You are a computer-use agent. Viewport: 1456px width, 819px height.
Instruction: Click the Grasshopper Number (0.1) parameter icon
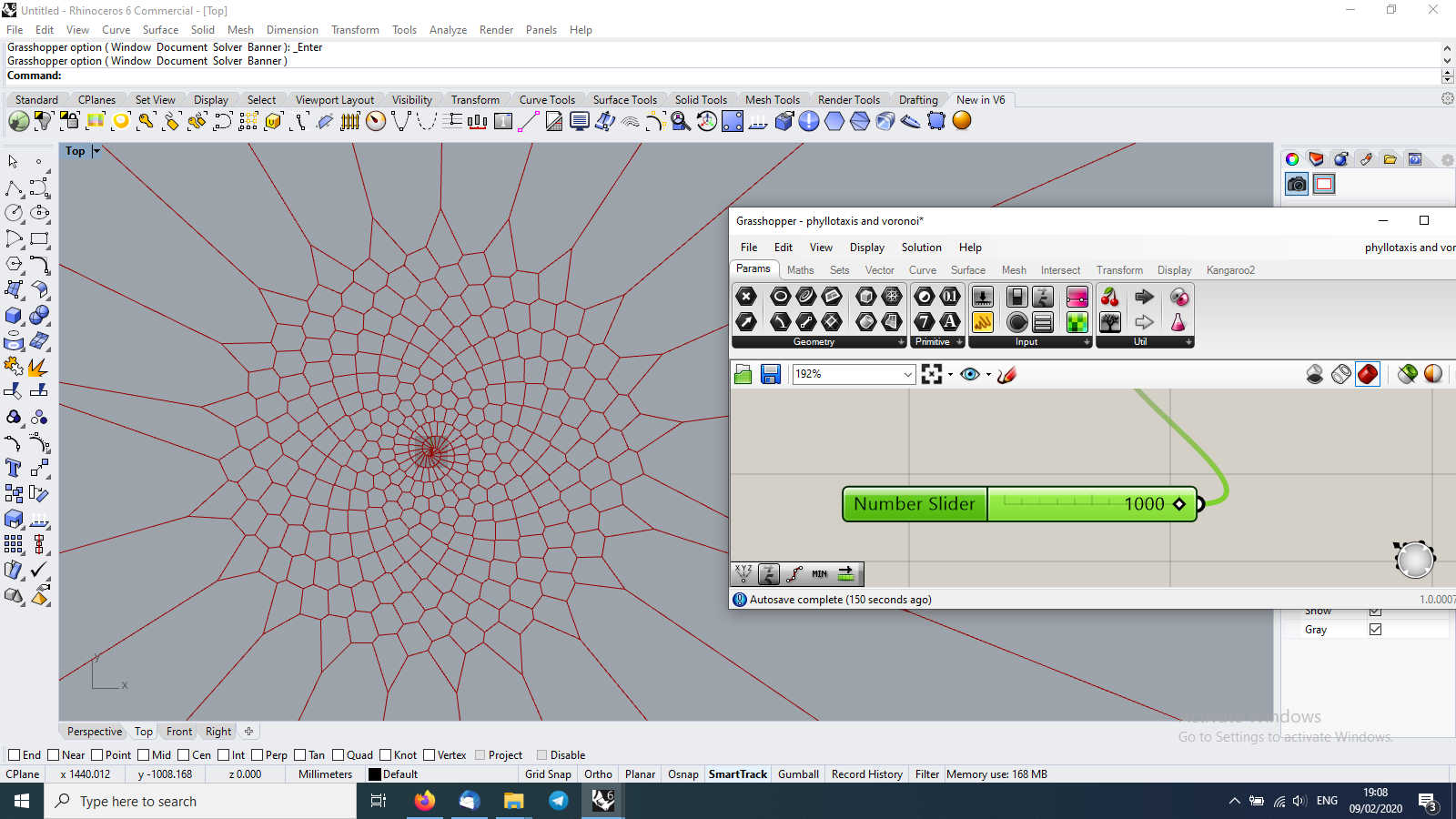[950, 296]
